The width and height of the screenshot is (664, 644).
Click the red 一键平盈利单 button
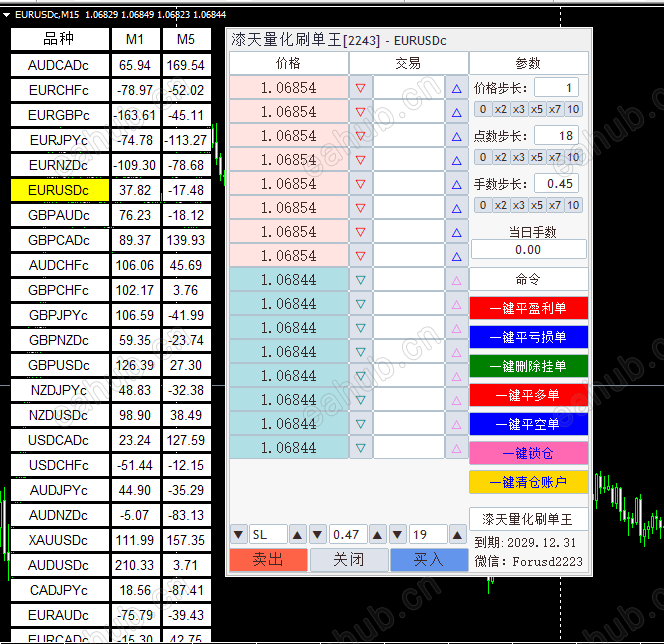[x=528, y=308]
